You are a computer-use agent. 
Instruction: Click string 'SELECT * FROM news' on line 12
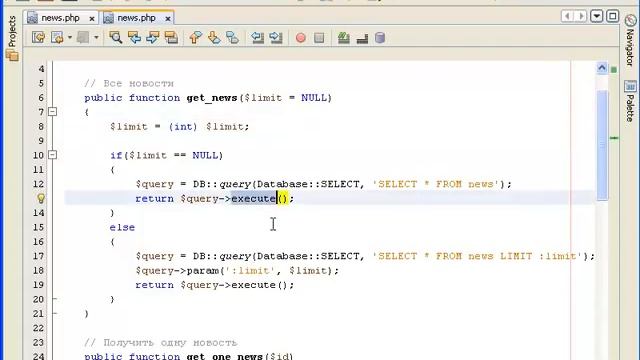click(436, 184)
